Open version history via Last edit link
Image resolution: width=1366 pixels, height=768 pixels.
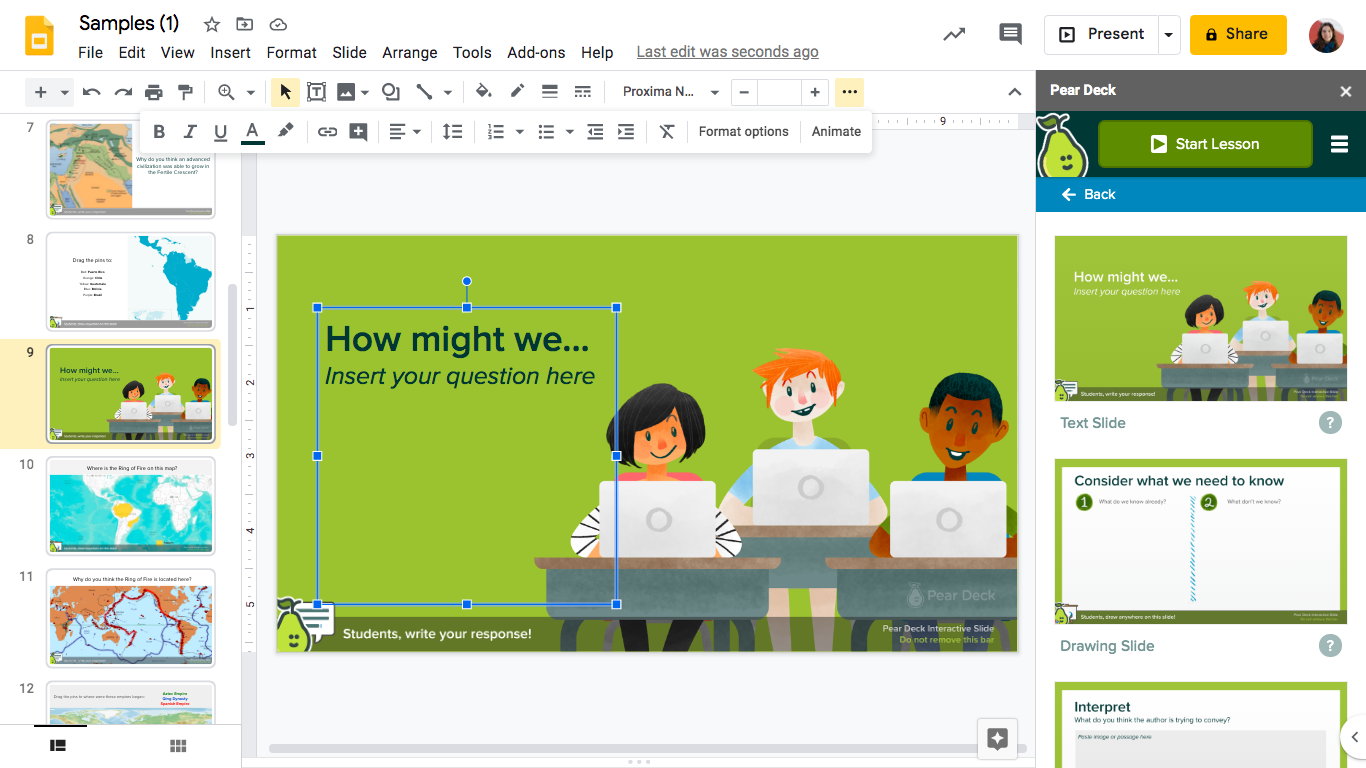click(727, 51)
